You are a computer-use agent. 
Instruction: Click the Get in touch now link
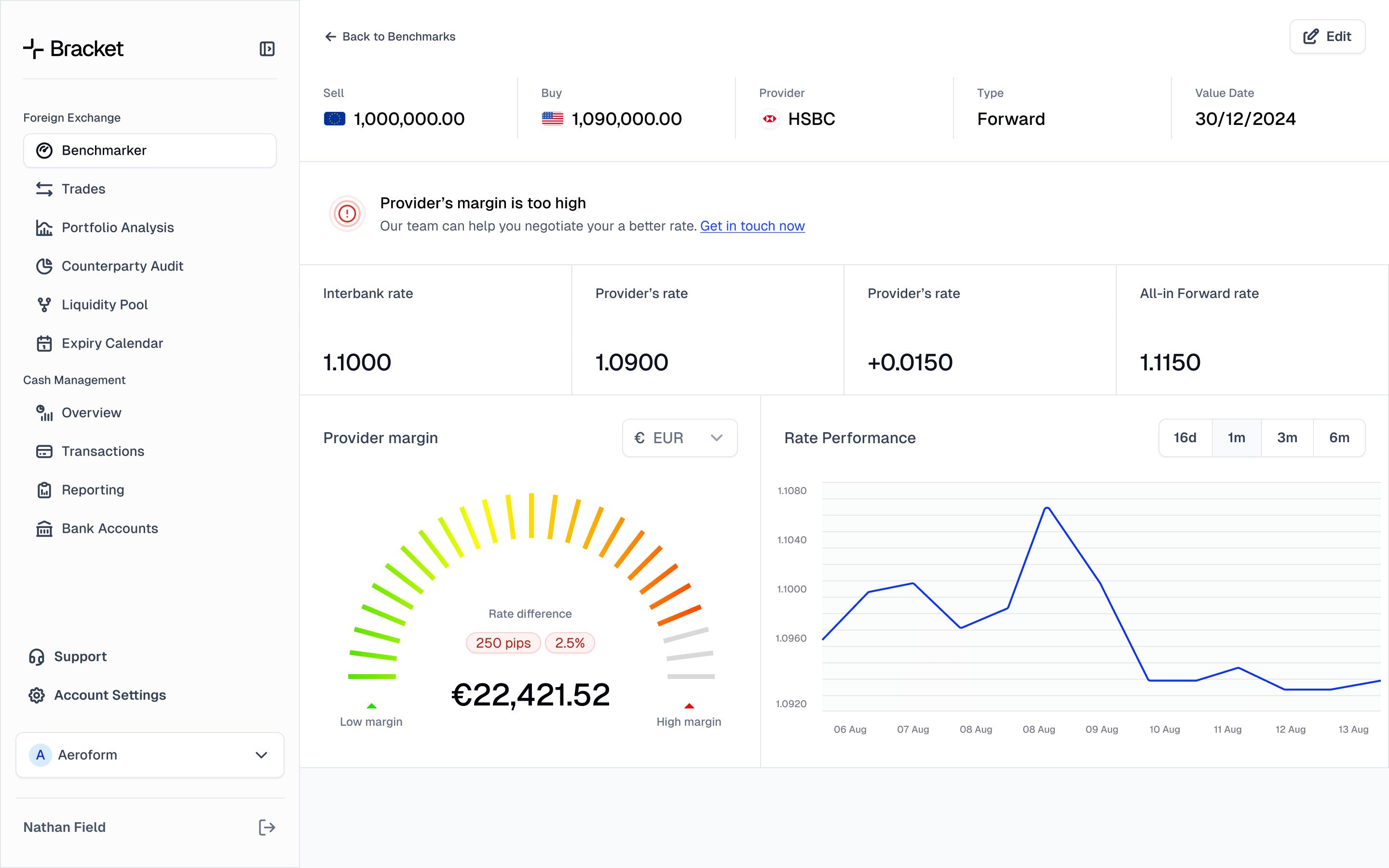752,226
